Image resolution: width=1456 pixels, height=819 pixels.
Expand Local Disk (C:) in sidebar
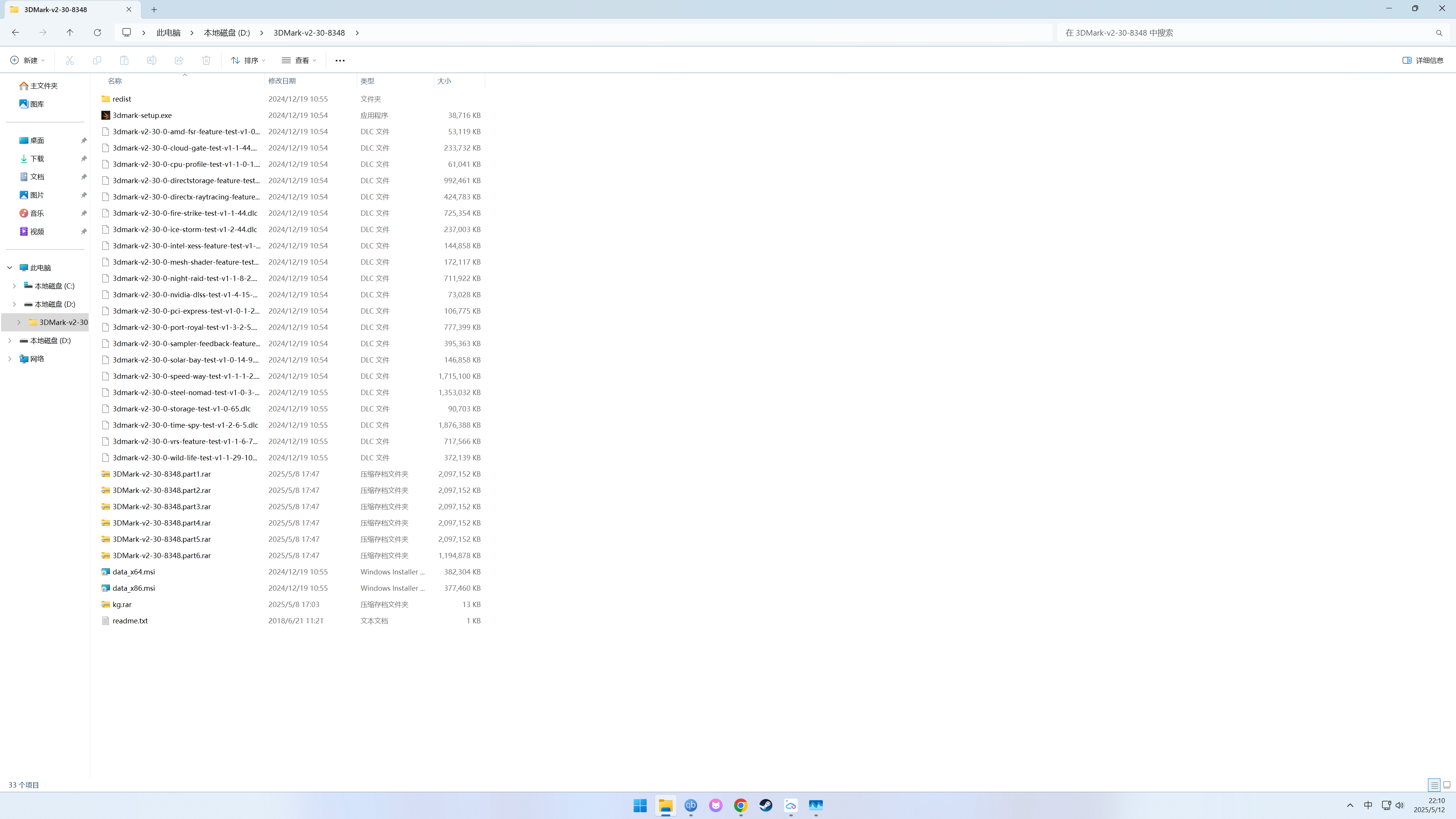(14, 286)
